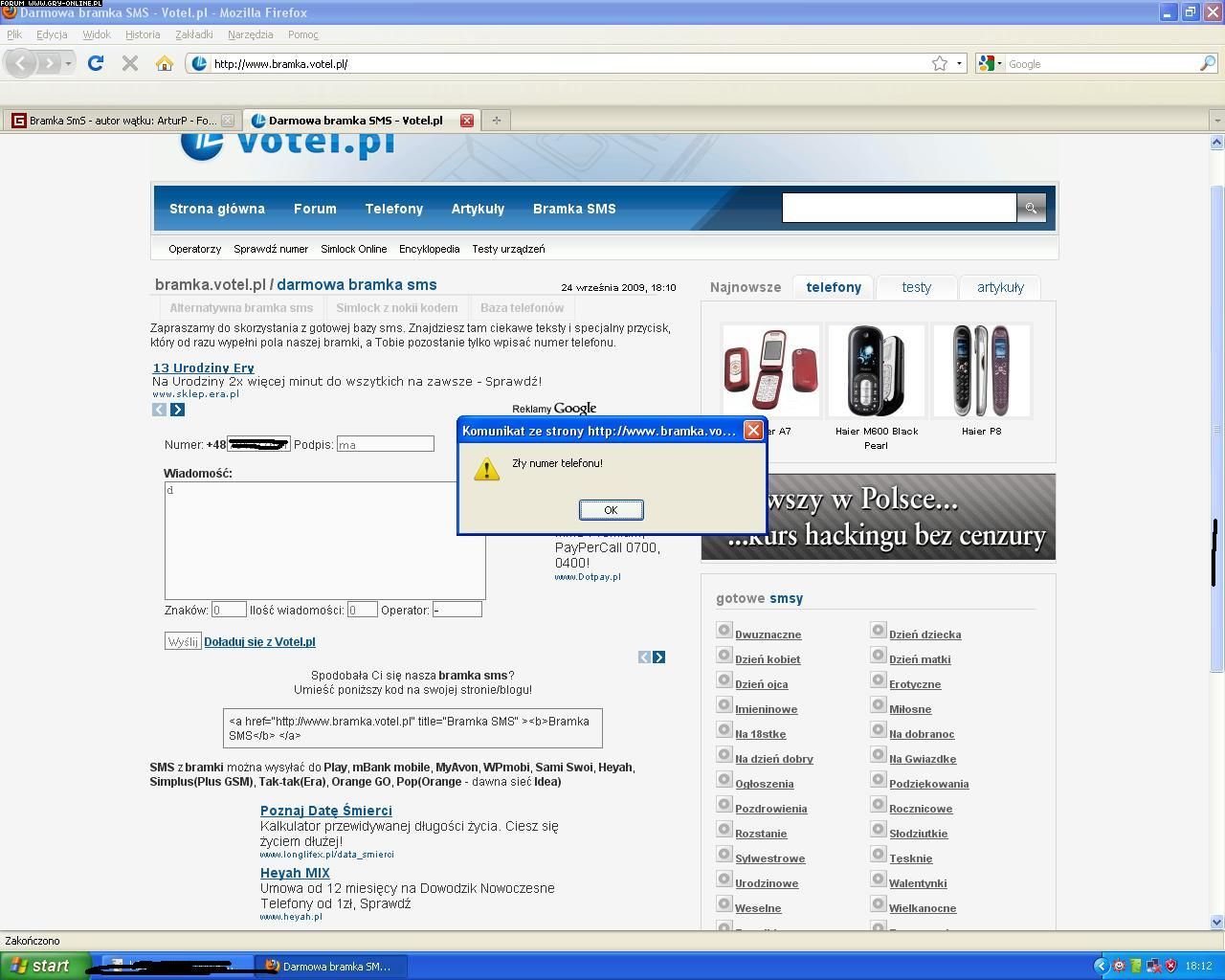1225x980 pixels.
Task: Open the Plik menu
Action: (14, 34)
